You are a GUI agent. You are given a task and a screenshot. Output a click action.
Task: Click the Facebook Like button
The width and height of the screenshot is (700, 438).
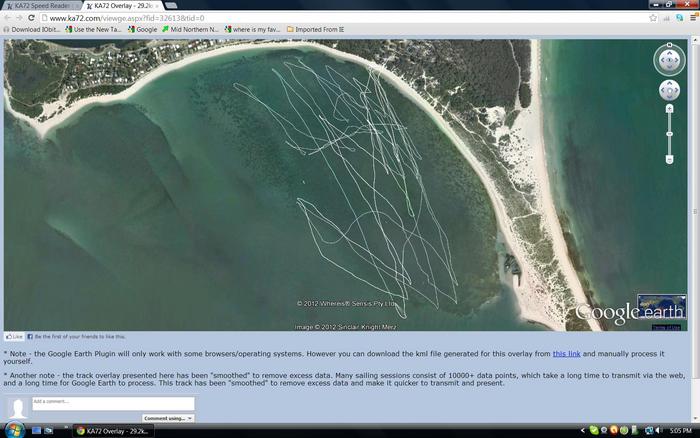(x=14, y=337)
